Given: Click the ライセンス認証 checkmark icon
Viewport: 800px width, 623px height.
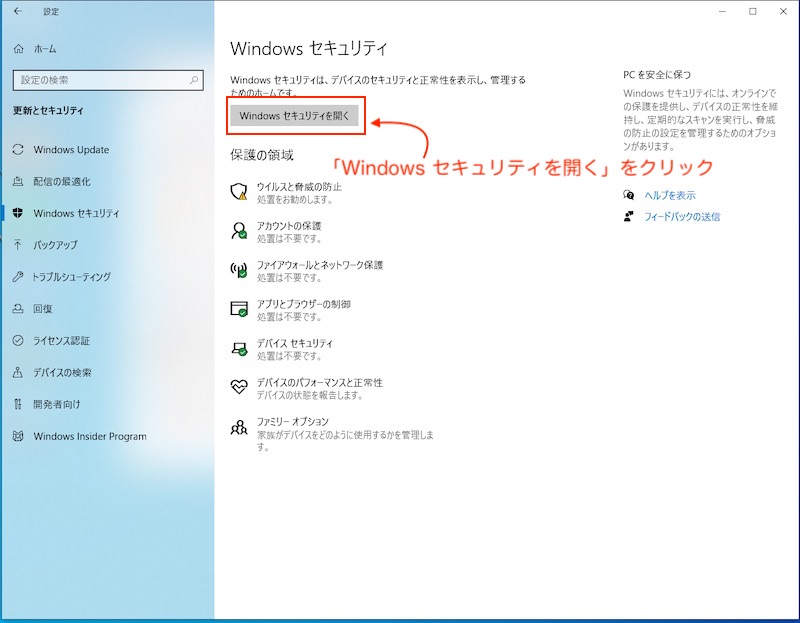Looking at the screenshot, I should (x=18, y=340).
